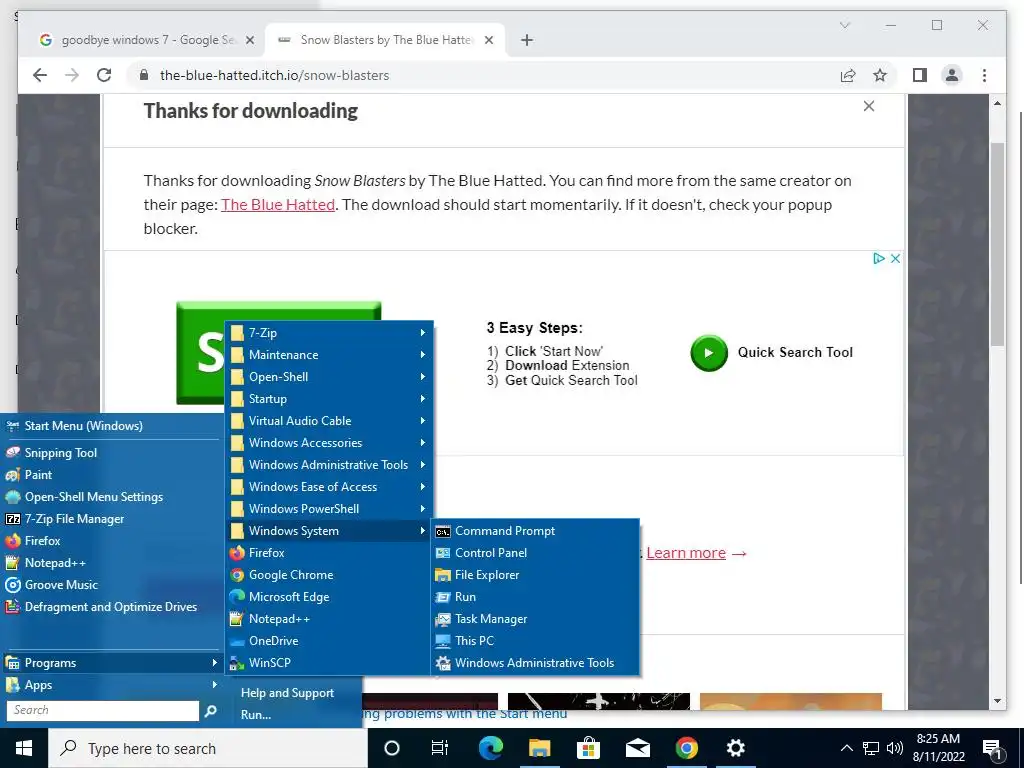1024x768 pixels.
Task: Expand the Windows PowerShell folder
Action: pos(328,509)
